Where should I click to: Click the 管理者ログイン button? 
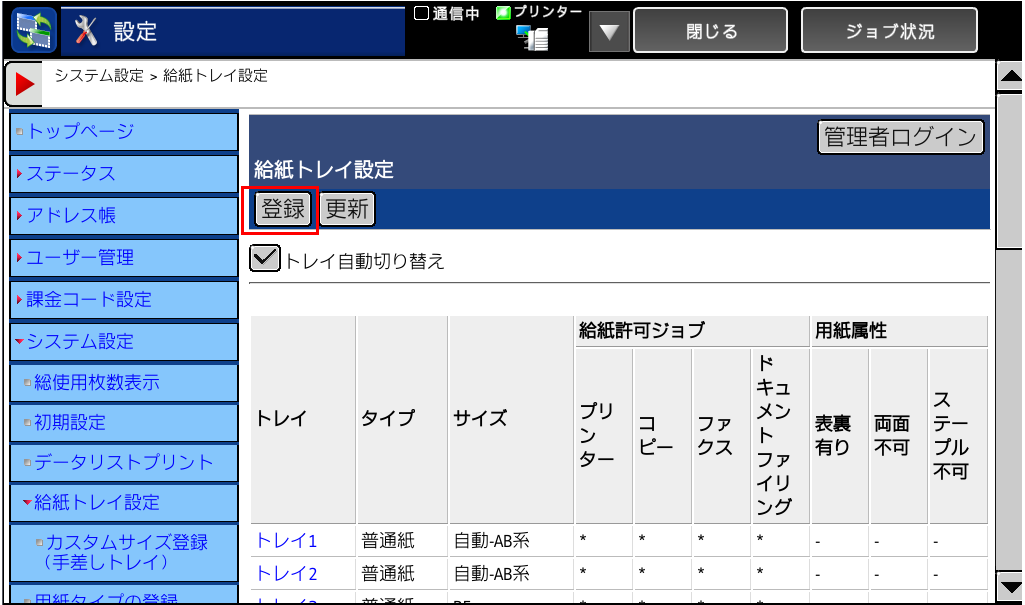(900, 137)
